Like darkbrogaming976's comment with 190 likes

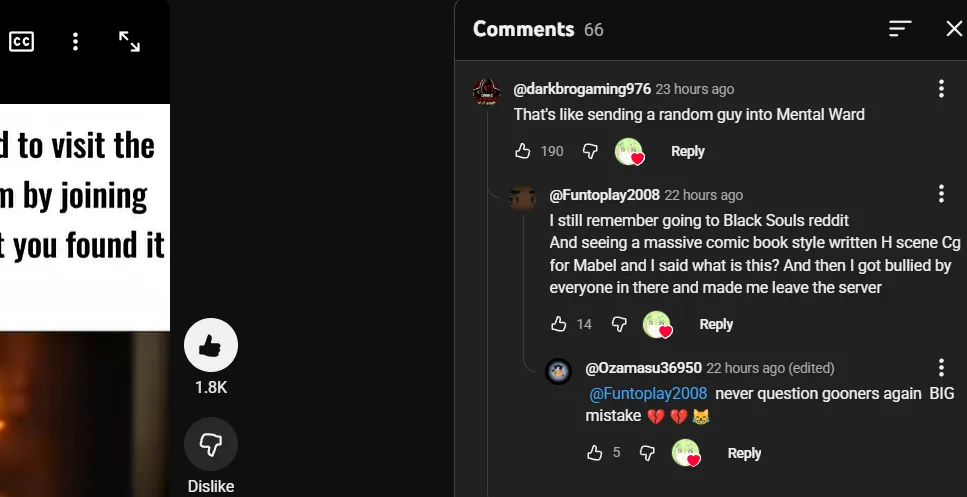pyautogui.click(x=522, y=151)
